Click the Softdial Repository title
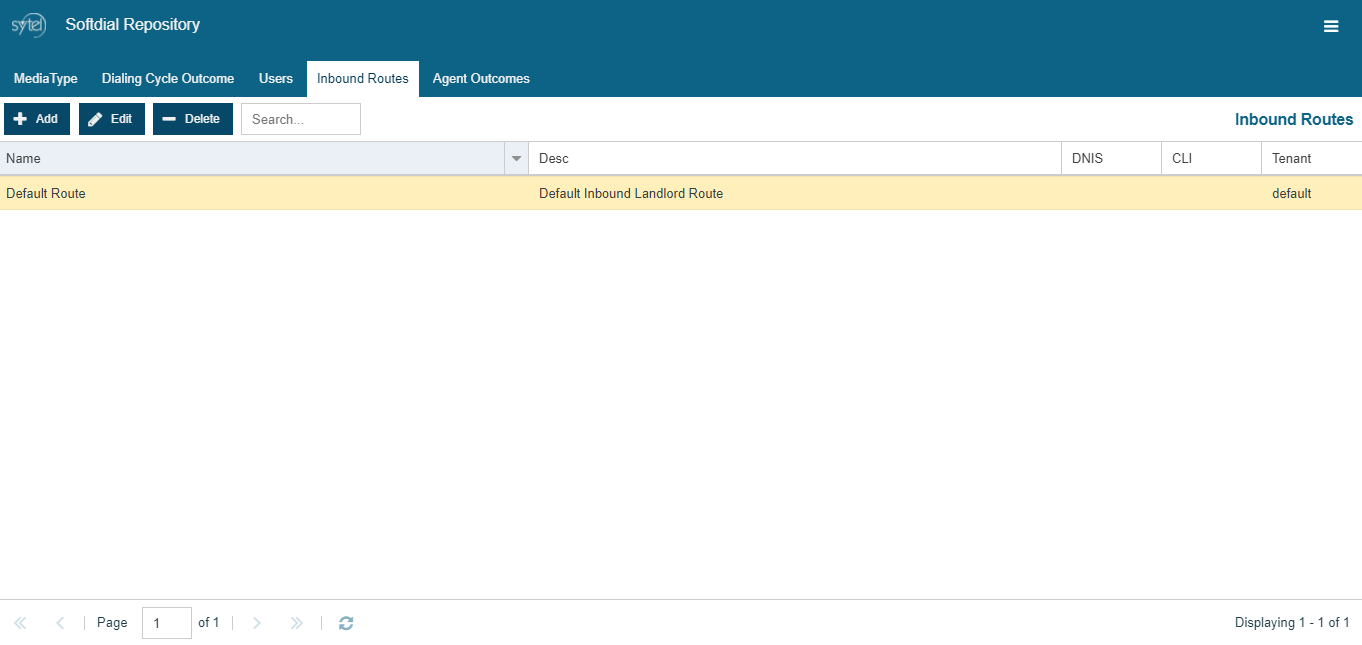This screenshot has height=645, width=1362. [133, 25]
